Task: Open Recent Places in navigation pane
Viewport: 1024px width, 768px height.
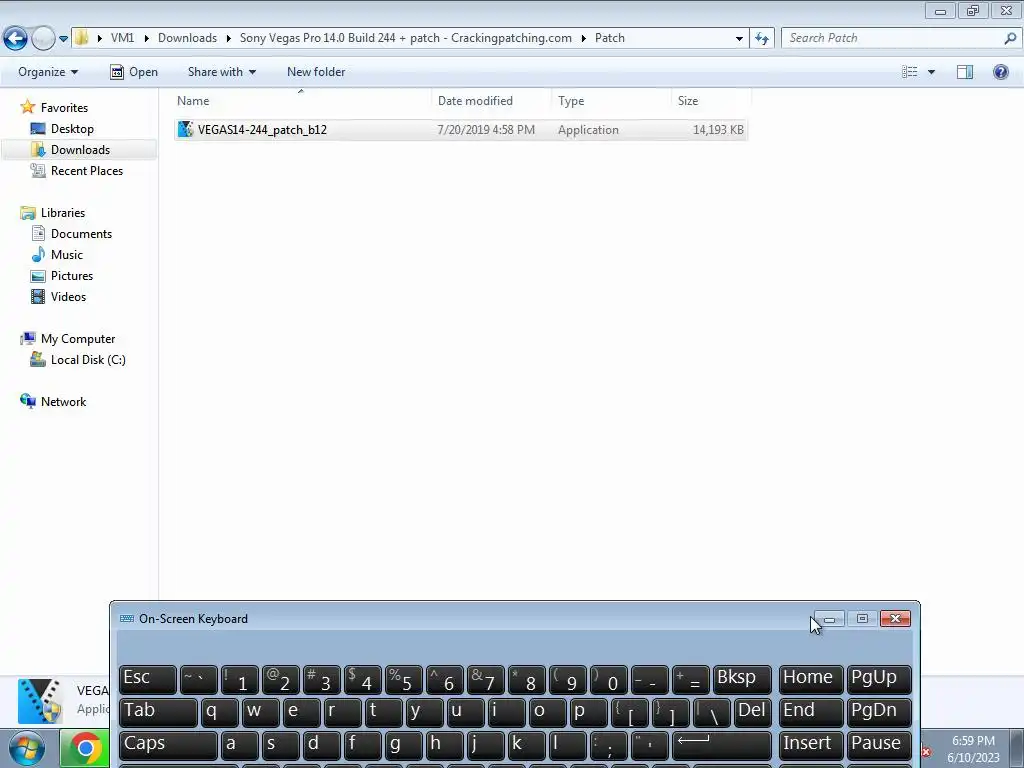Action: [87, 170]
